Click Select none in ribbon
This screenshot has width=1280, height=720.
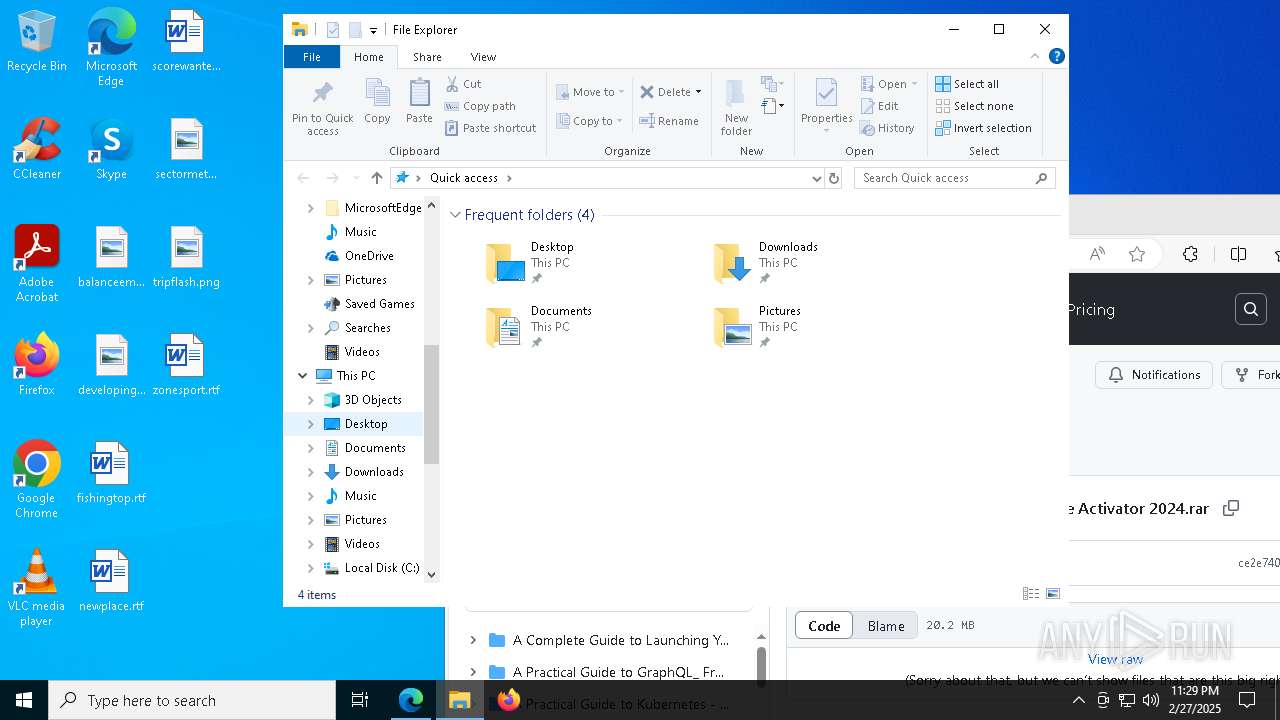coord(975,106)
